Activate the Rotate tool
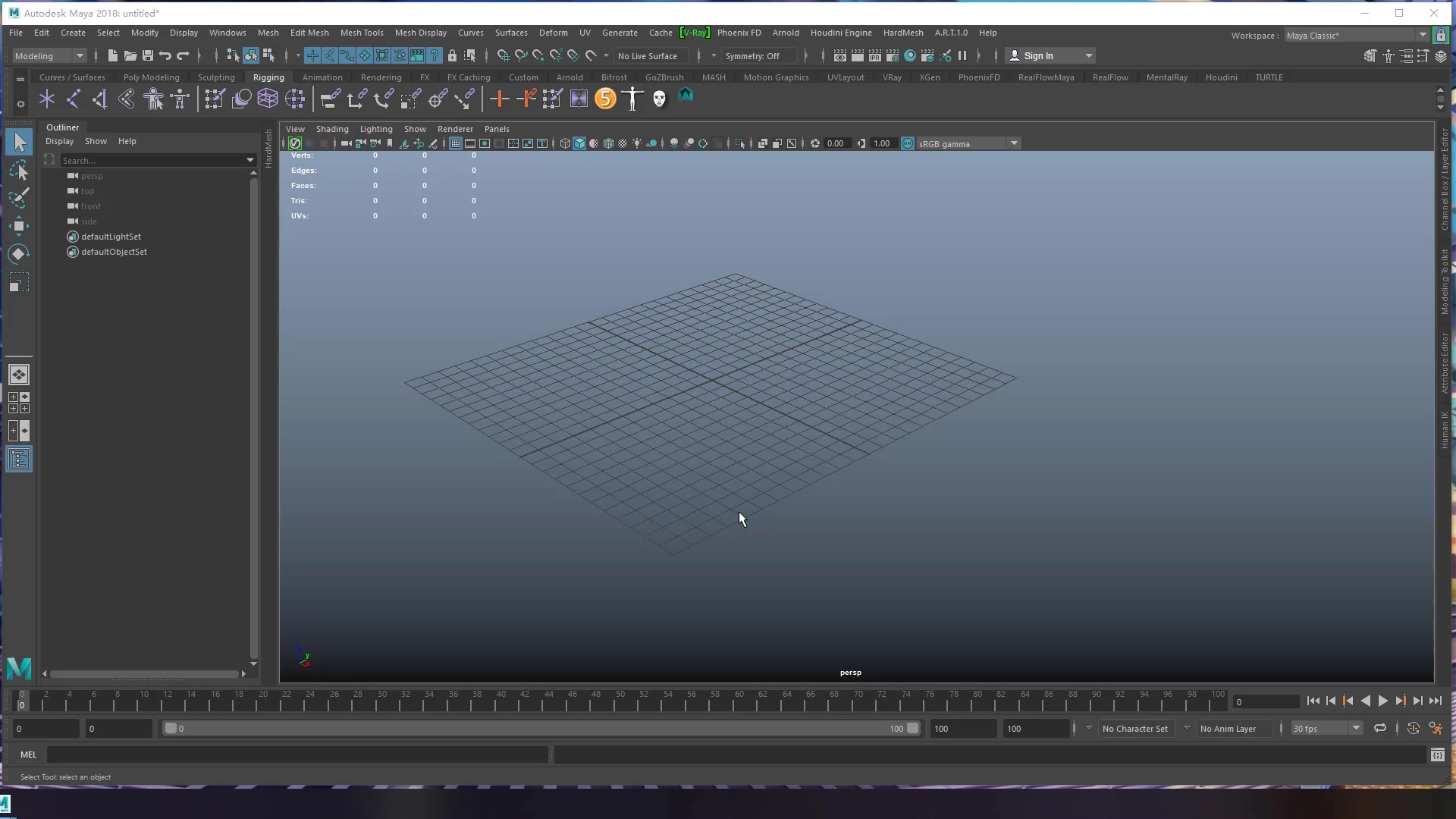The width and height of the screenshot is (1456, 819). pyautogui.click(x=19, y=253)
